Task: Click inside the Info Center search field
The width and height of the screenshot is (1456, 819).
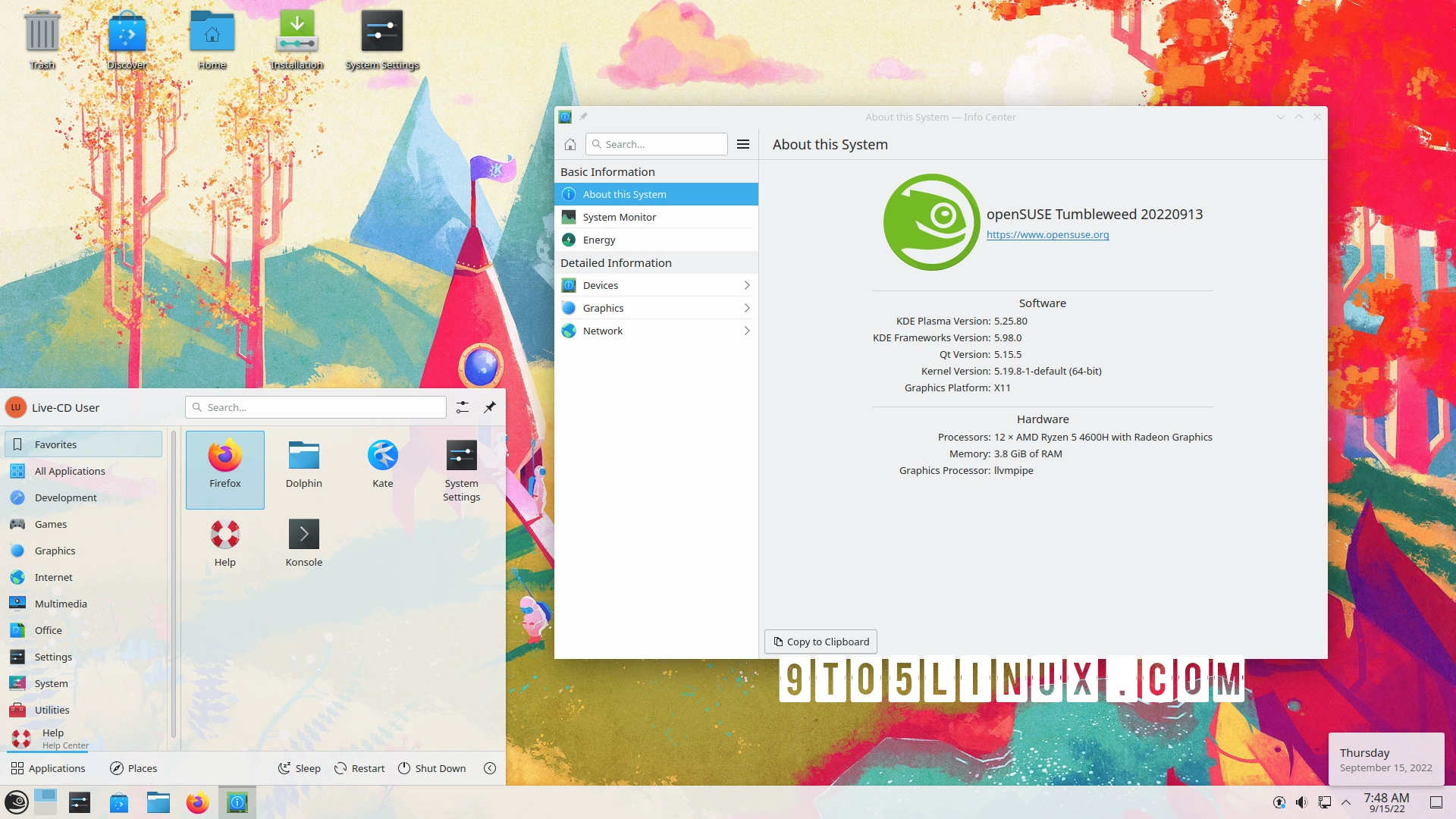Action: tap(656, 144)
